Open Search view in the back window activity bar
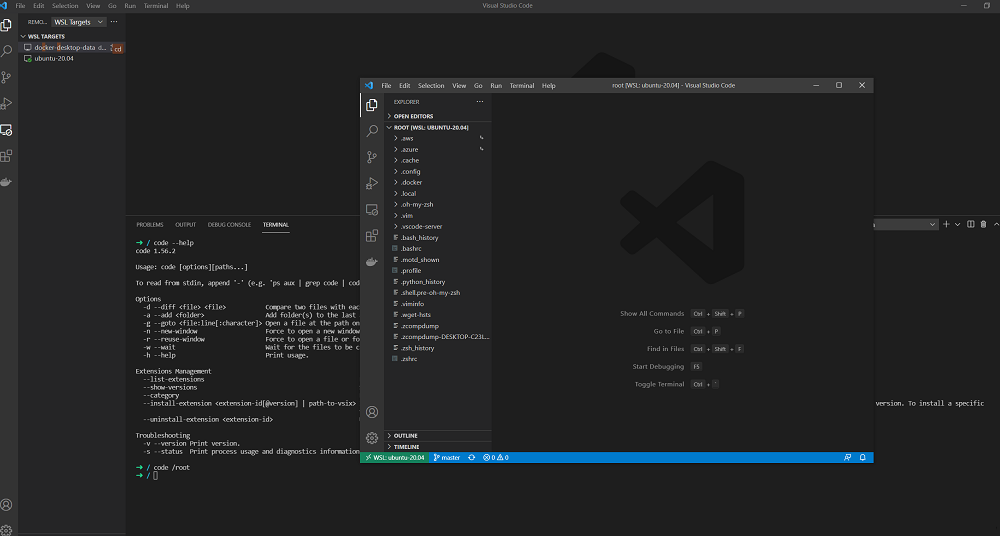 coord(6,51)
